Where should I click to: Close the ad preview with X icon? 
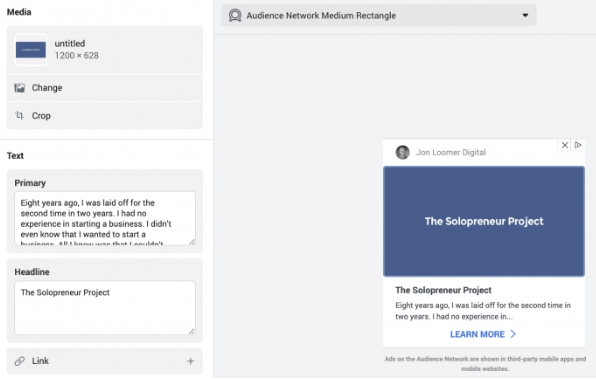[x=565, y=145]
